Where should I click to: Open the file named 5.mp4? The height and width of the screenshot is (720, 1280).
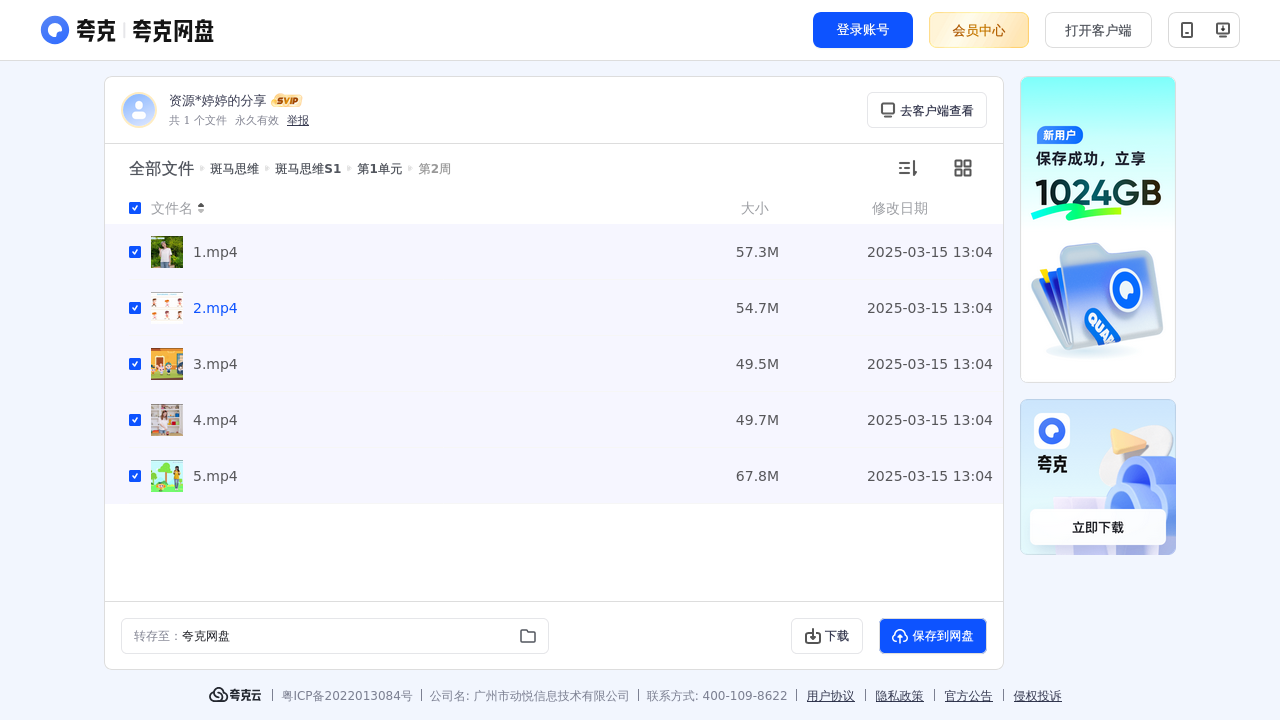[215, 476]
